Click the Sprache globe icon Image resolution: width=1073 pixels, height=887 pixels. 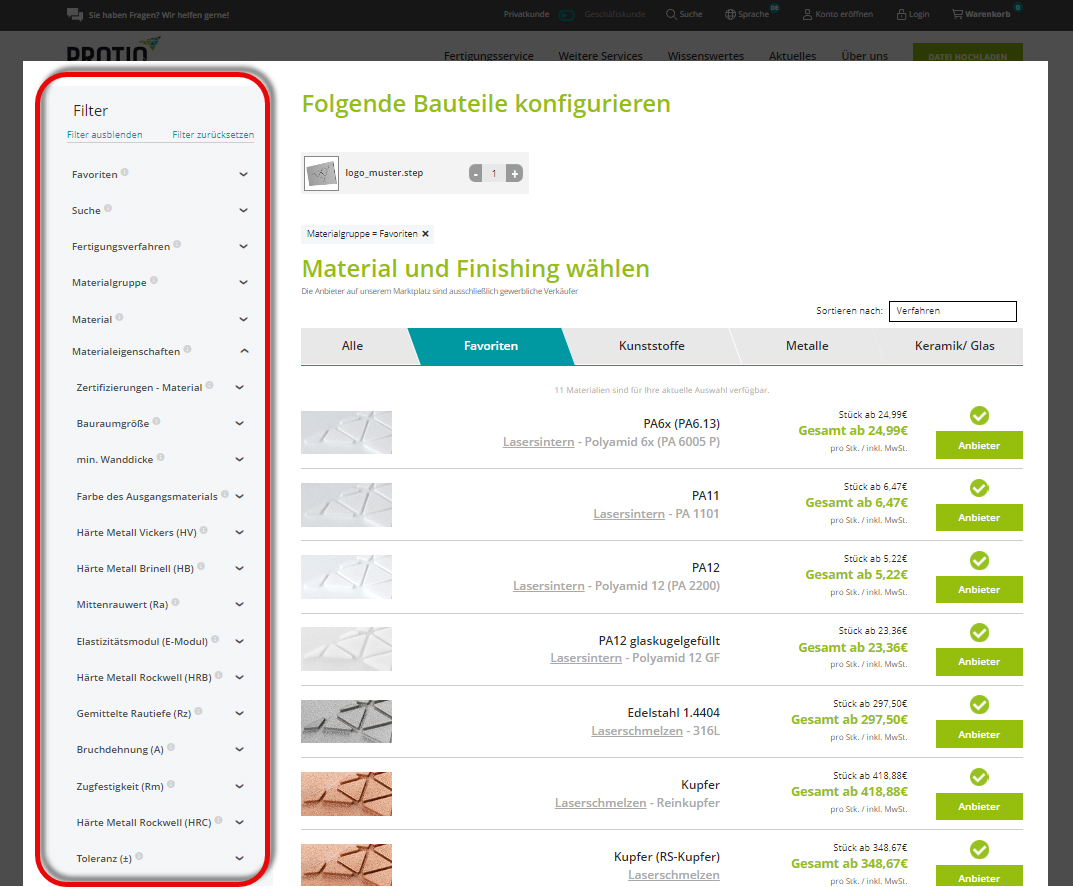[x=731, y=15]
